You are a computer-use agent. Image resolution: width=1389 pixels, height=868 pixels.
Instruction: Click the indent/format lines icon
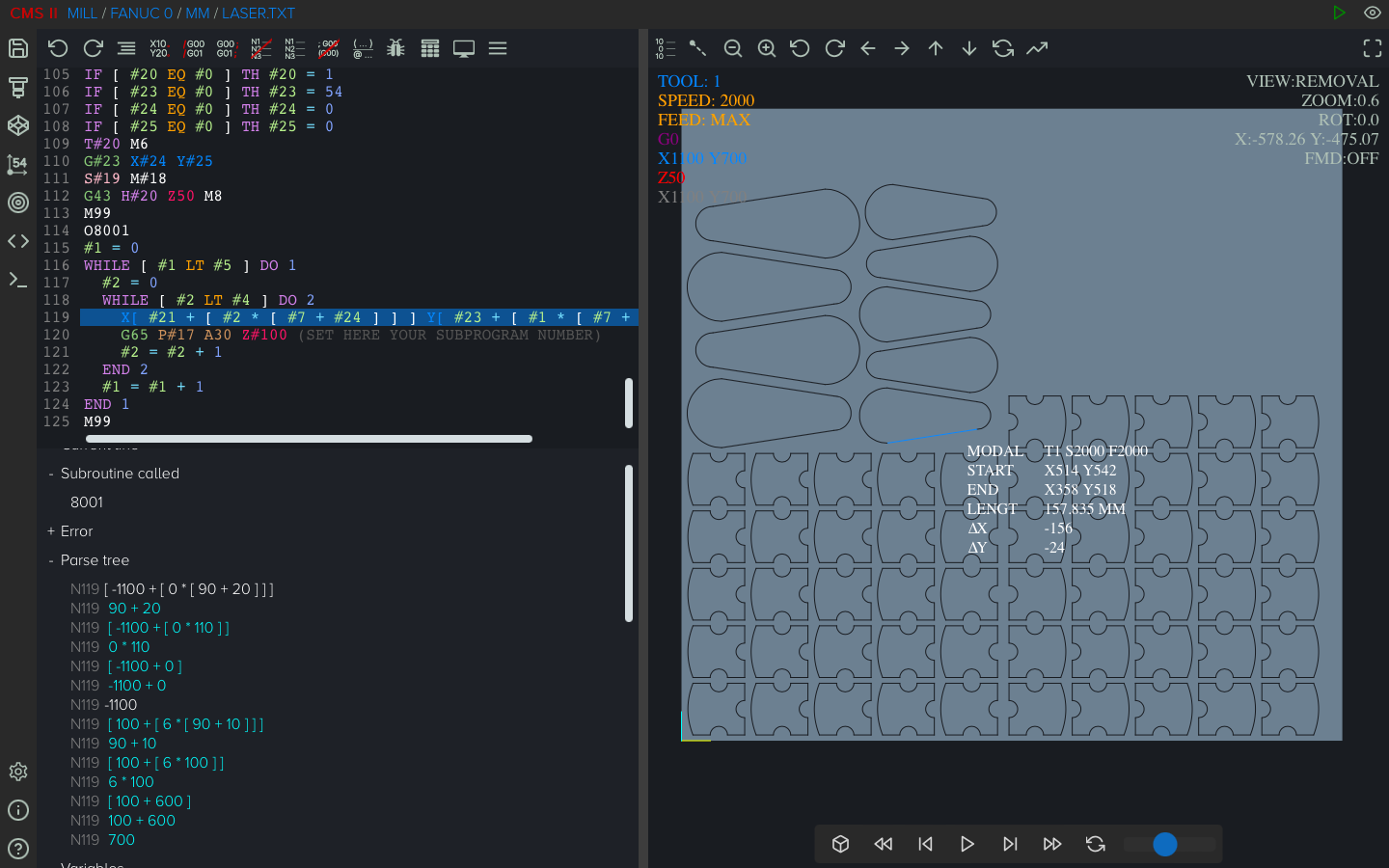126,48
